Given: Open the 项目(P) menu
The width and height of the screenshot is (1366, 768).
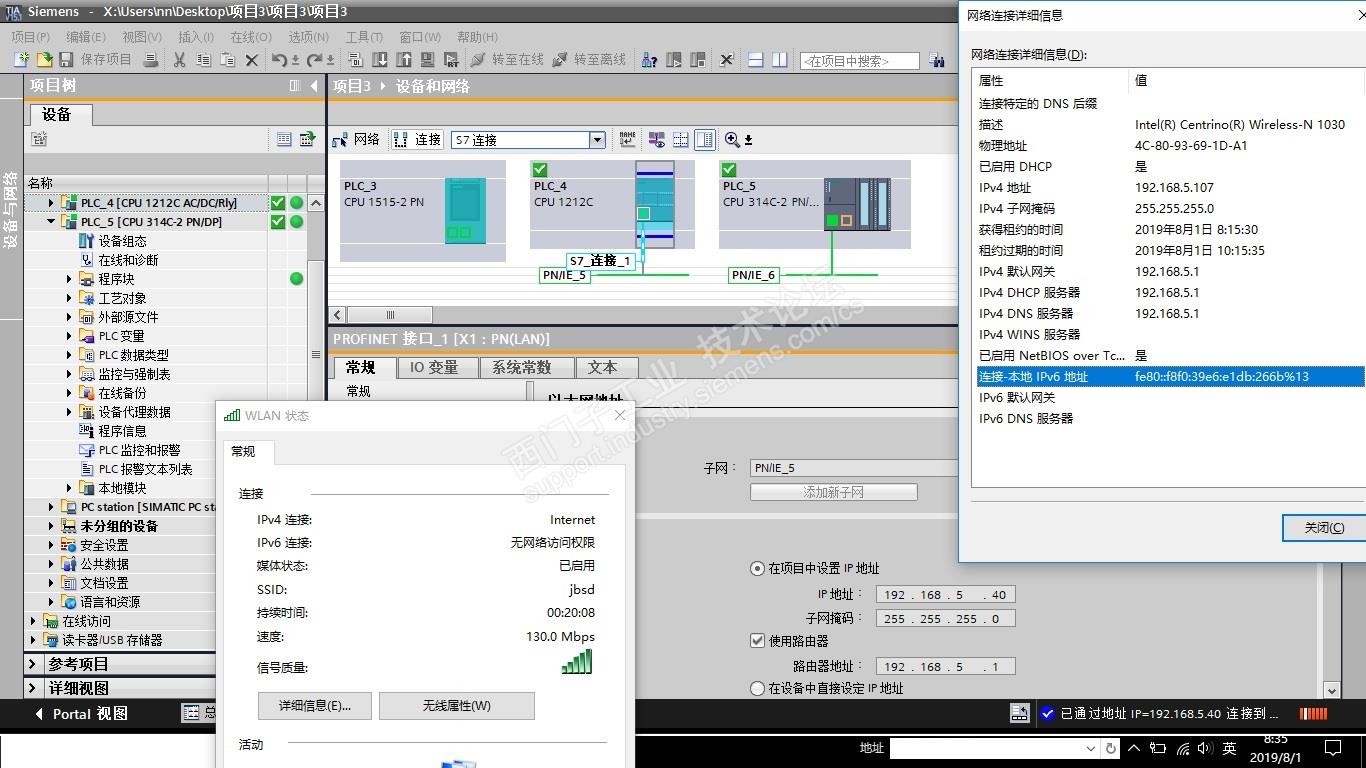Looking at the screenshot, I should pos(31,37).
